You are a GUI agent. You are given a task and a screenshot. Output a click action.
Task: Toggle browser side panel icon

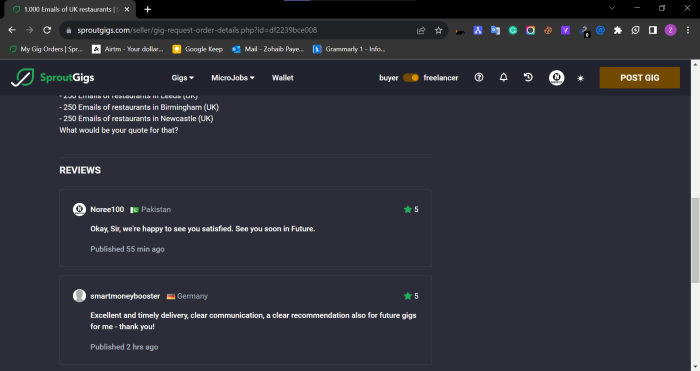click(x=653, y=30)
